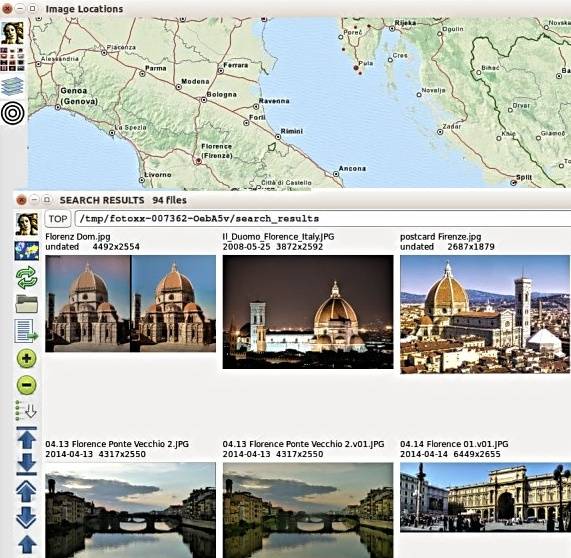The height and width of the screenshot is (558, 571).
Task: Open the world map icon in Search Results sidebar
Action: tap(26, 251)
